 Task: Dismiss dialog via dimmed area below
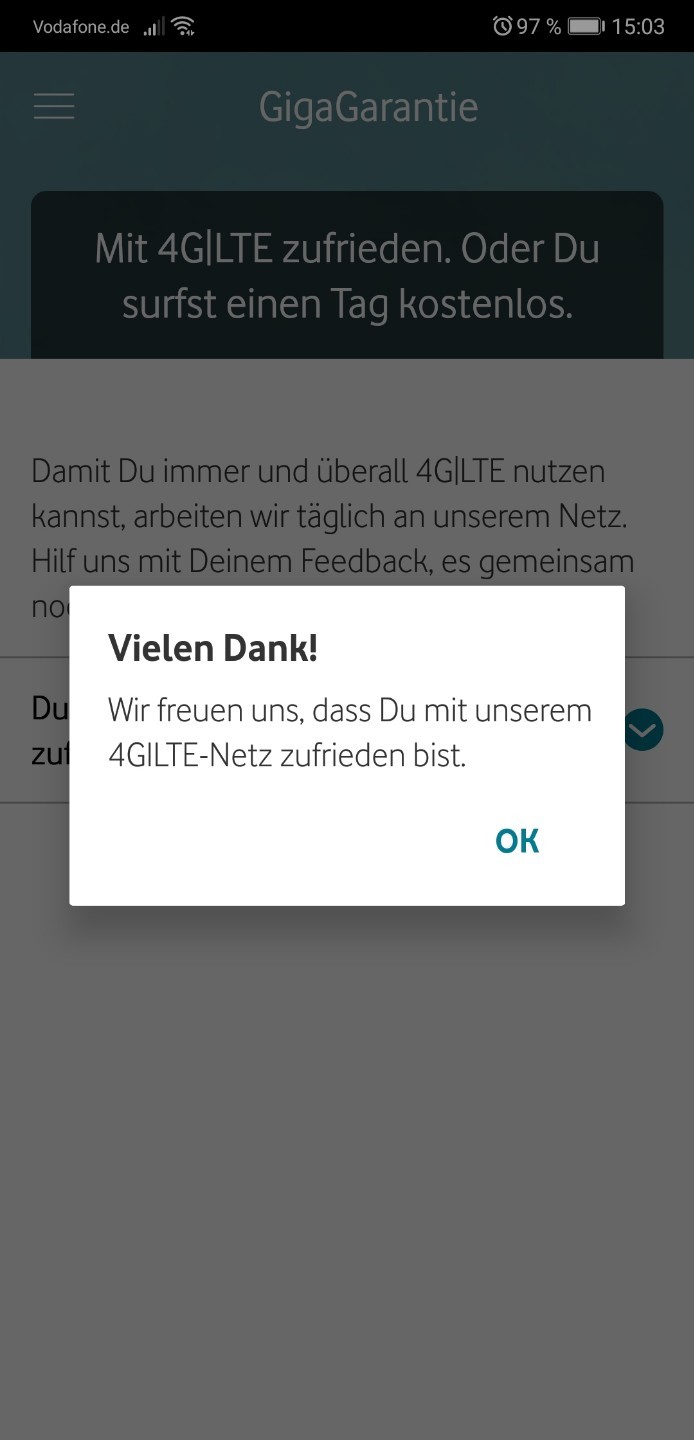pyautogui.click(x=347, y=1150)
